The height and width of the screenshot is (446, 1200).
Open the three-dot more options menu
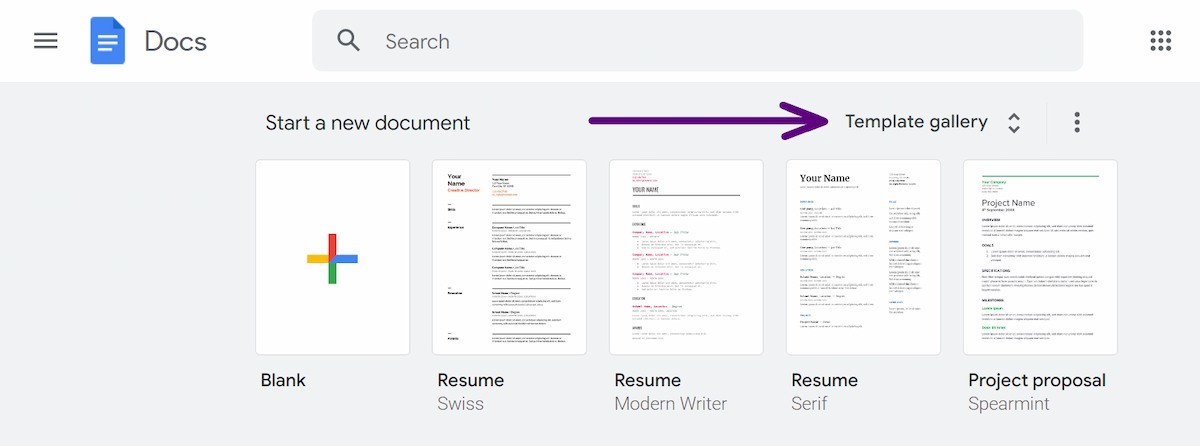pos(1077,122)
